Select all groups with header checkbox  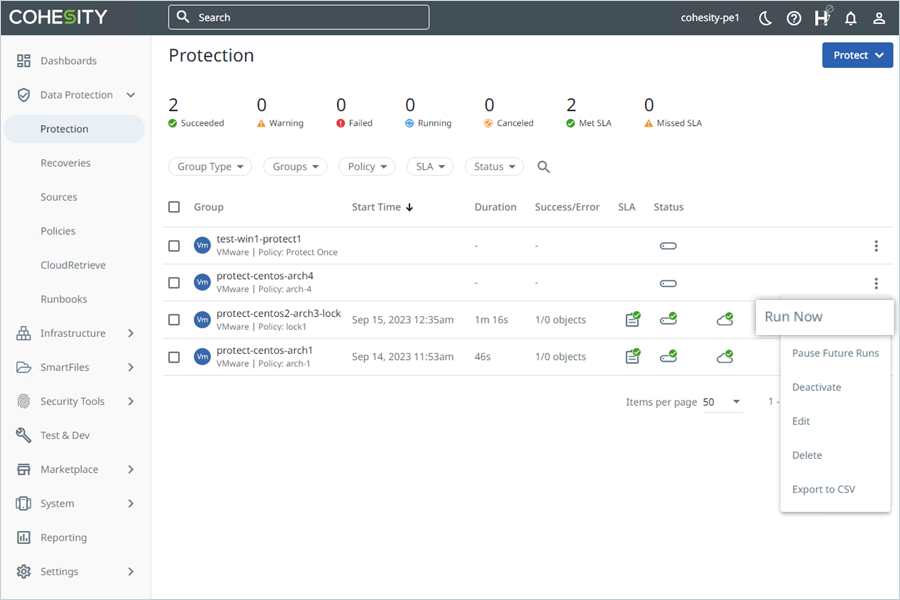174,207
